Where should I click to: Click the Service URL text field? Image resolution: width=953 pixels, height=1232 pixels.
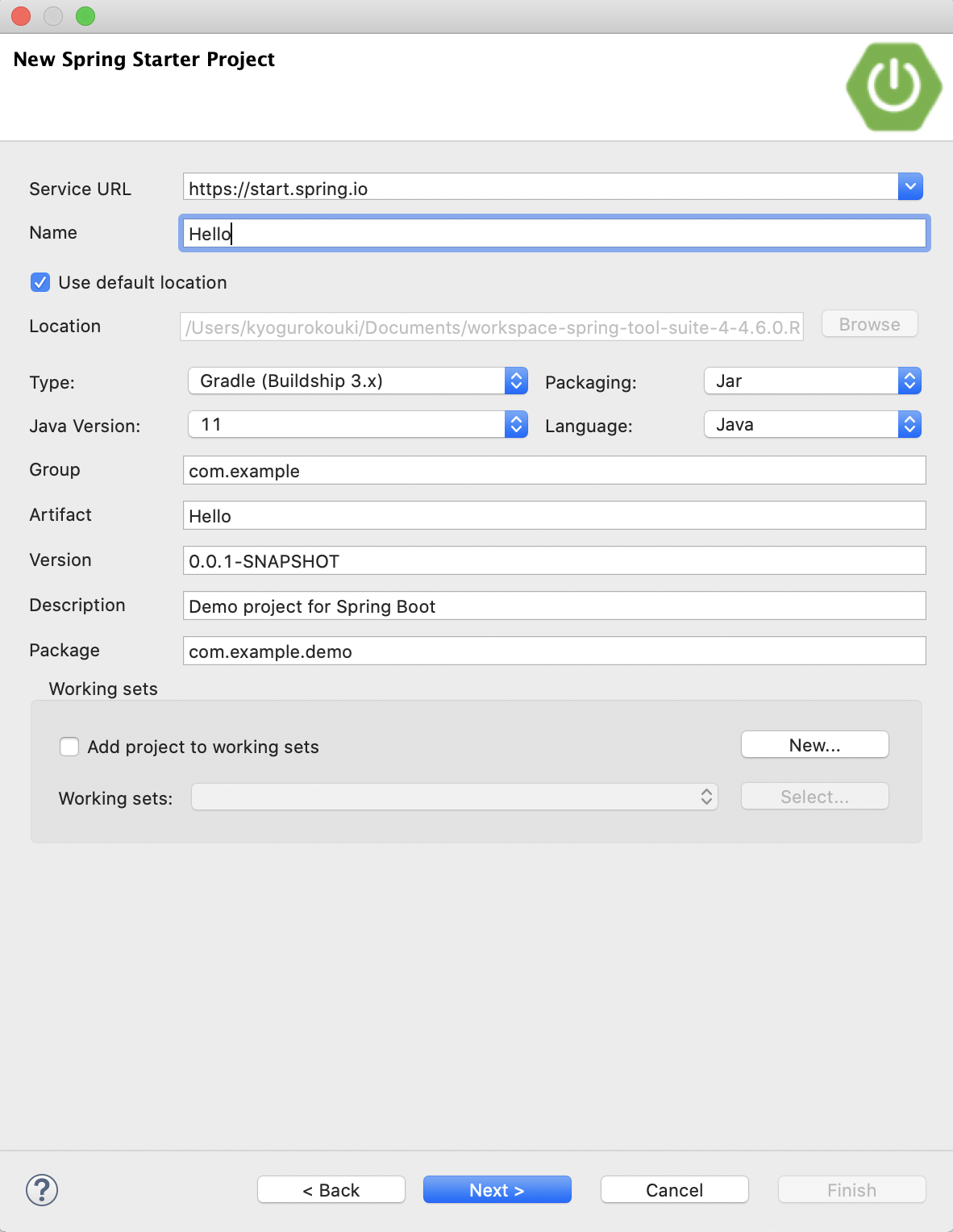click(x=540, y=187)
